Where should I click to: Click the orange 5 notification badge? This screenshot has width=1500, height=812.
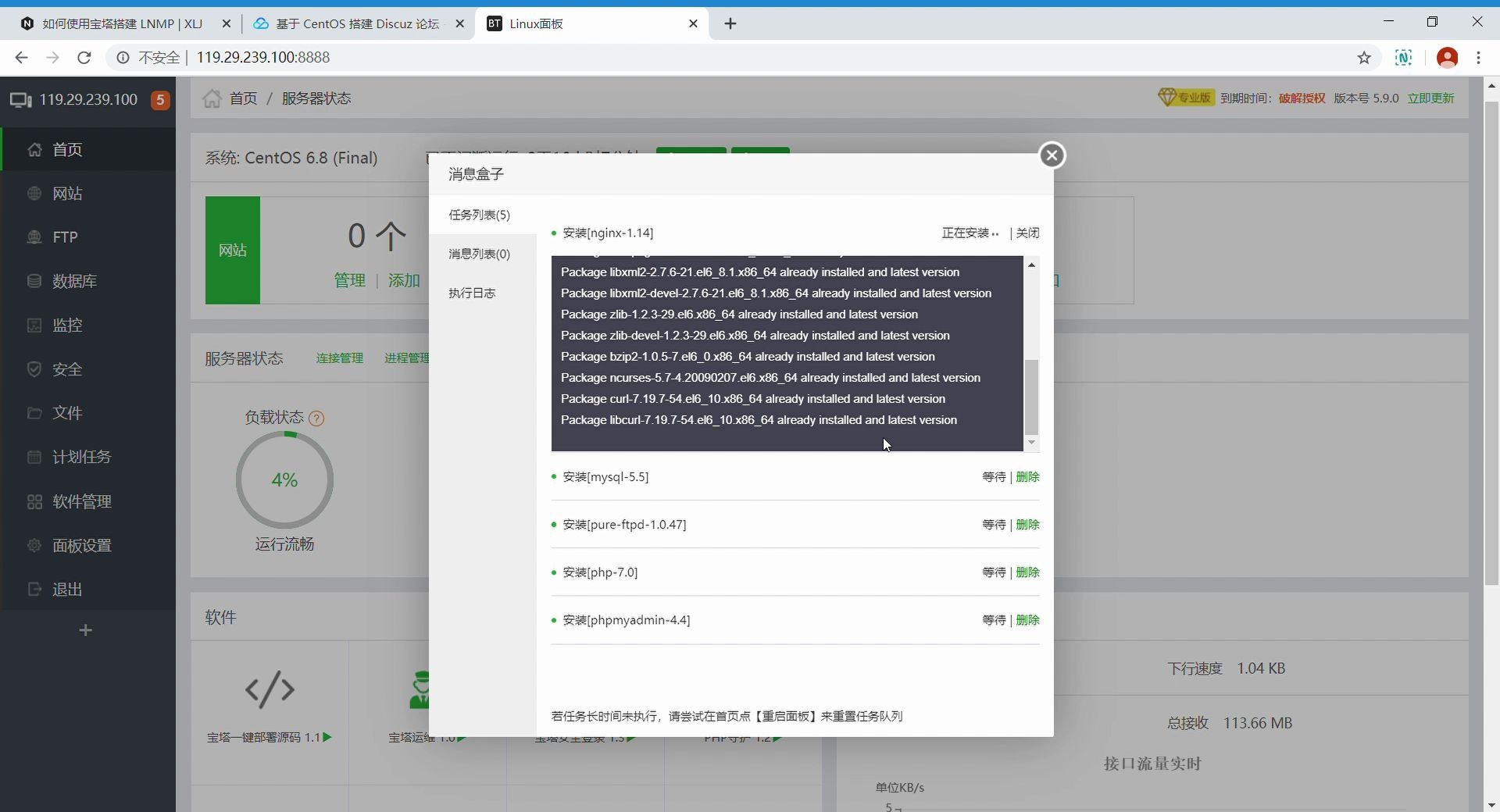click(x=160, y=100)
